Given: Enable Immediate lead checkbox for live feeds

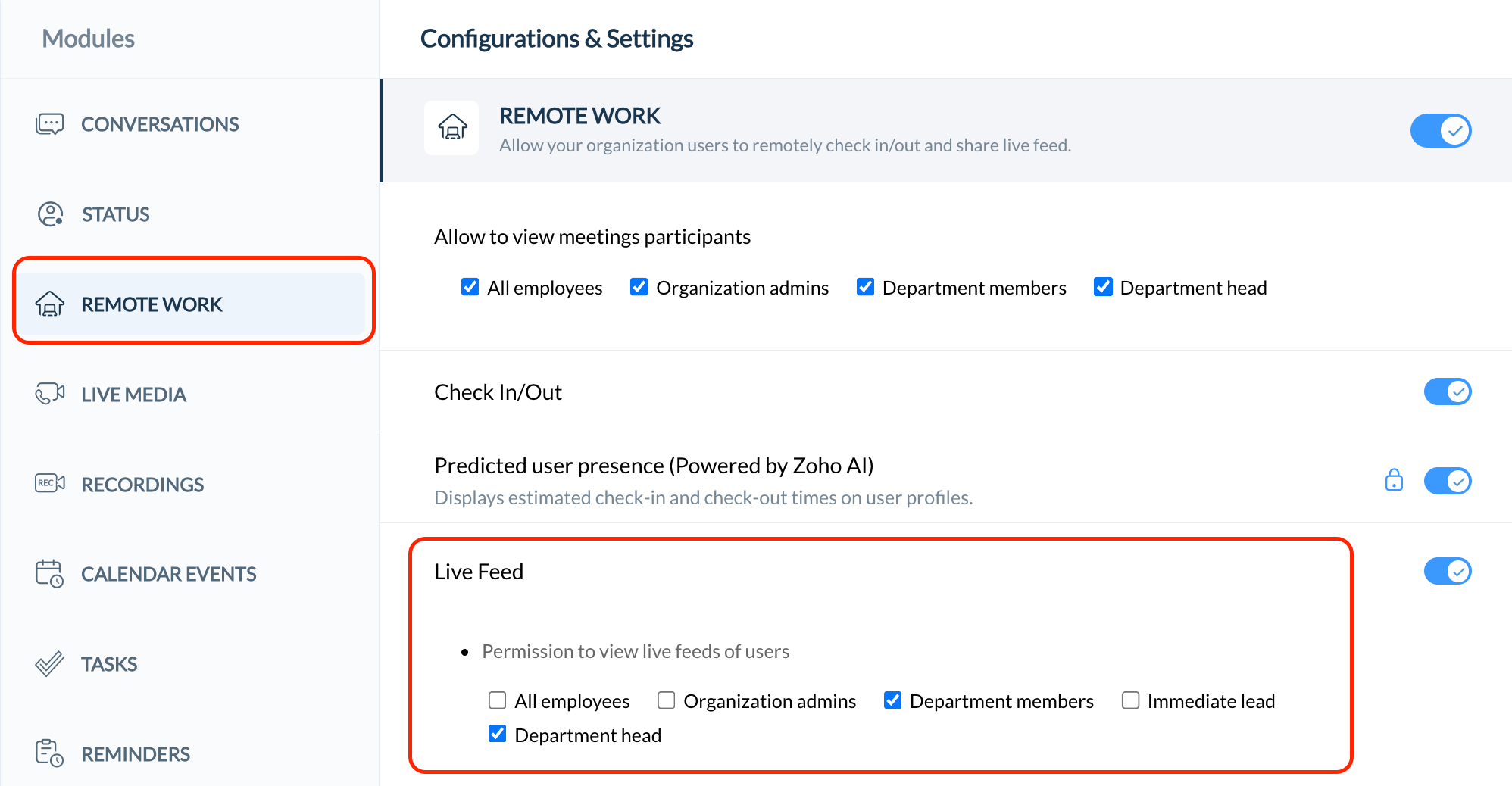Looking at the screenshot, I should (1130, 700).
